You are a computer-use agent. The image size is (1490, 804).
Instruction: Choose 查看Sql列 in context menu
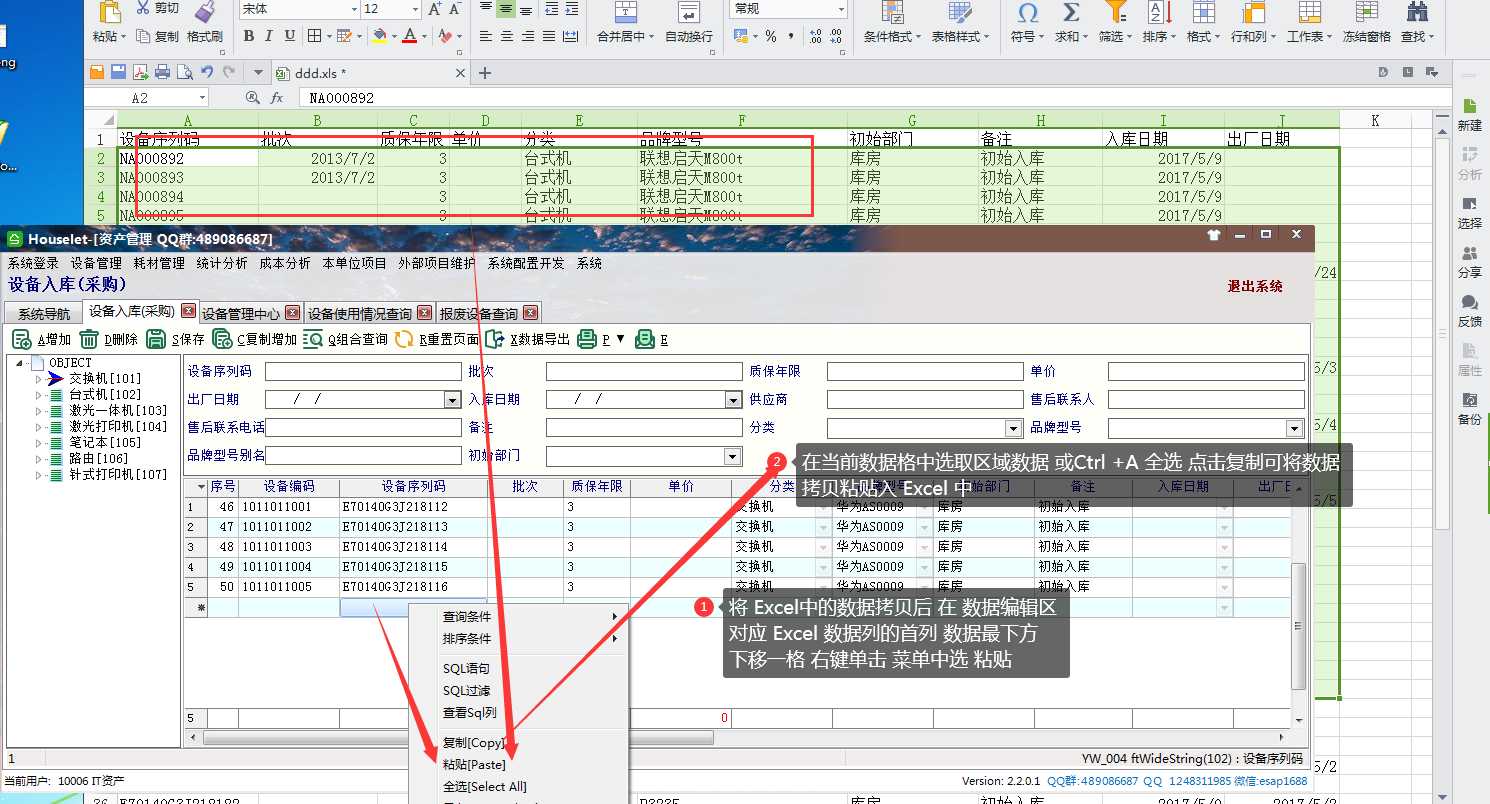tap(470, 713)
